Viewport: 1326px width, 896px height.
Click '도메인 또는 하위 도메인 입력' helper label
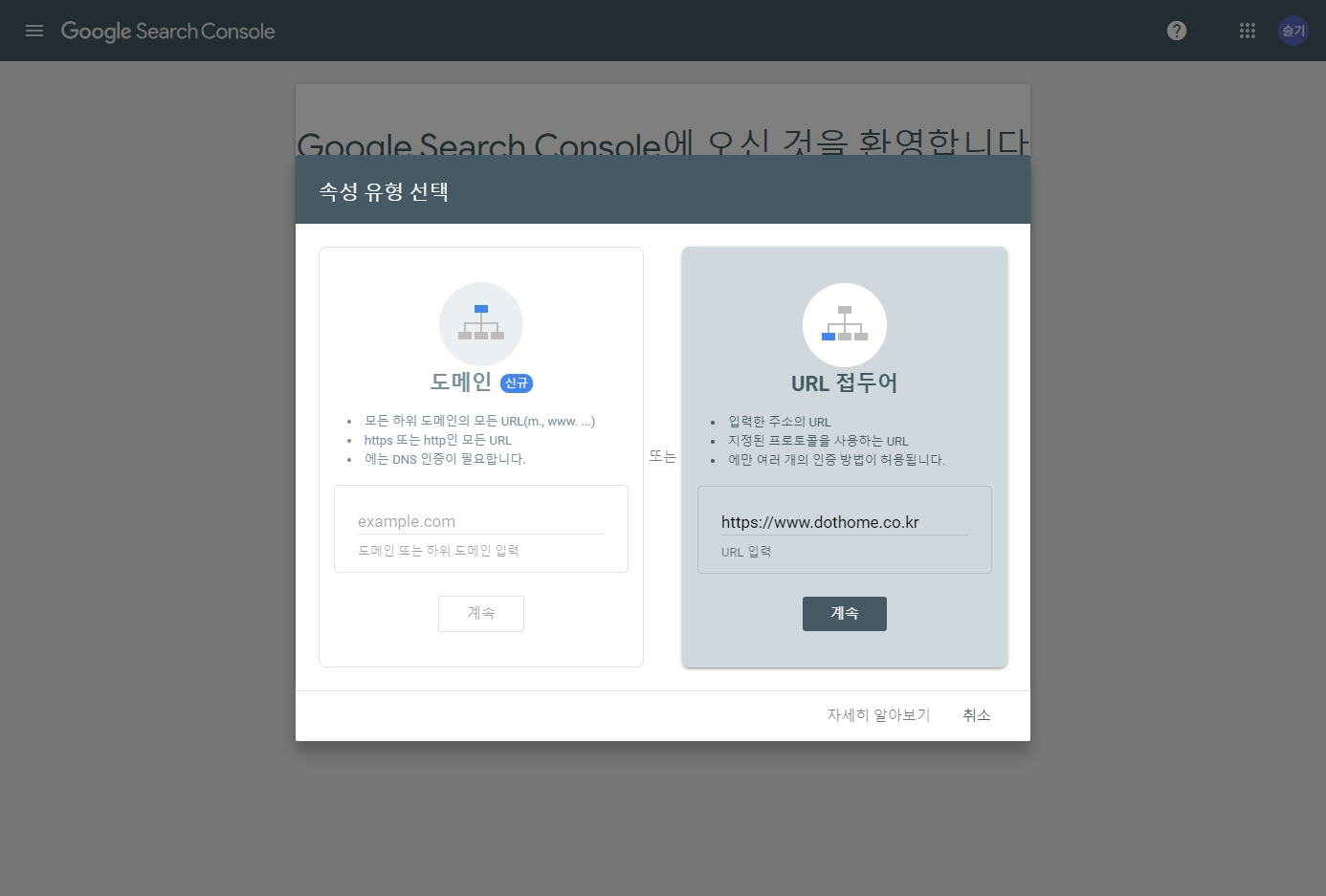pos(438,551)
